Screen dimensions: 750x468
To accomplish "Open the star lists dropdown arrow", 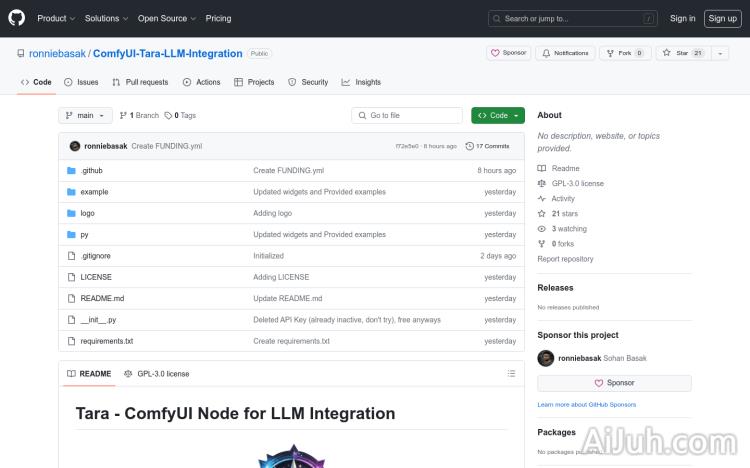I will coord(721,53).
